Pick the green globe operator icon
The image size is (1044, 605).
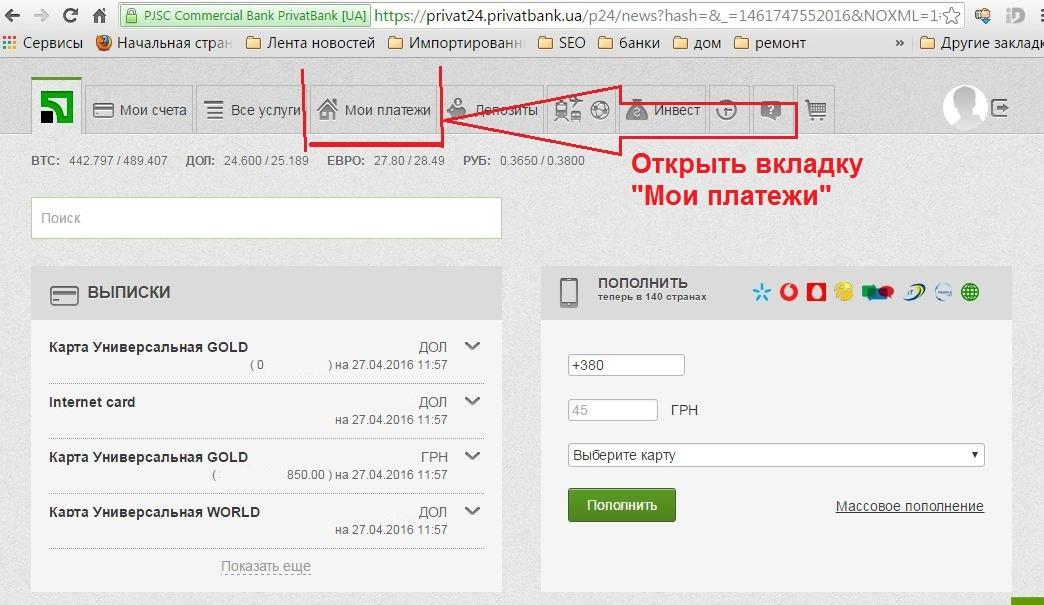click(969, 292)
